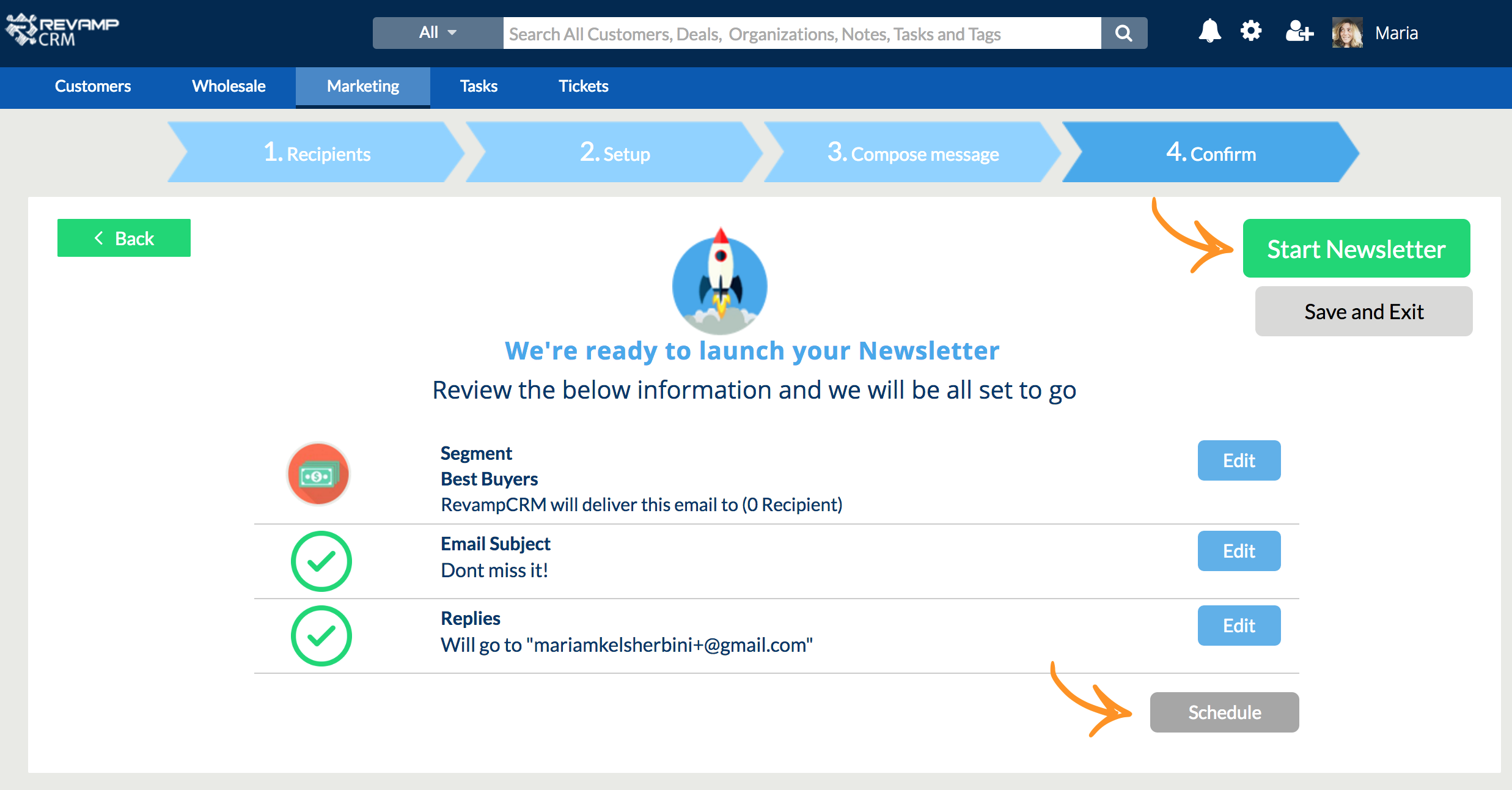Click the search magnifier icon
The height and width of the screenshot is (790, 1512).
point(1123,33)
